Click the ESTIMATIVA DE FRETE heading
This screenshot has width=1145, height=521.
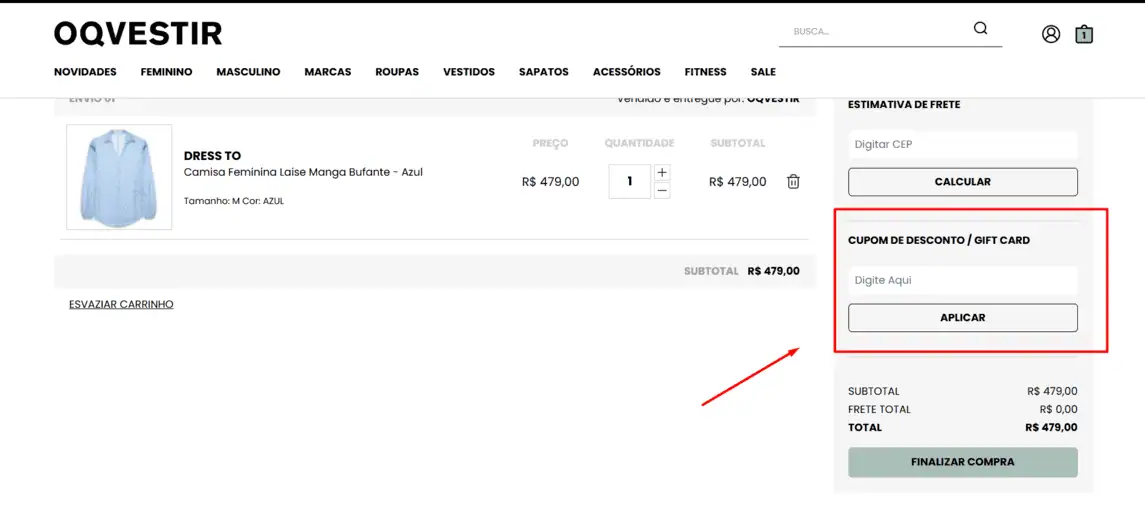tap(904, 104)
